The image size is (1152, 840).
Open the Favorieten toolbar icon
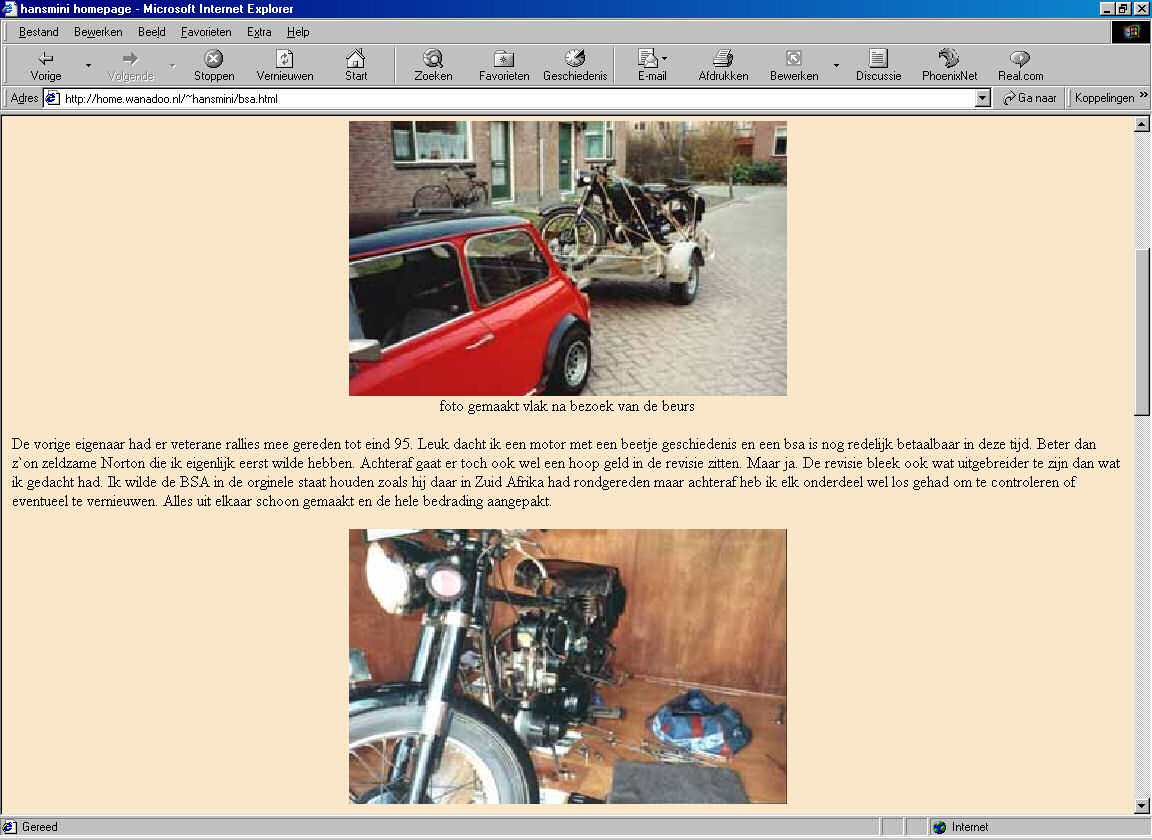(504, 59)
